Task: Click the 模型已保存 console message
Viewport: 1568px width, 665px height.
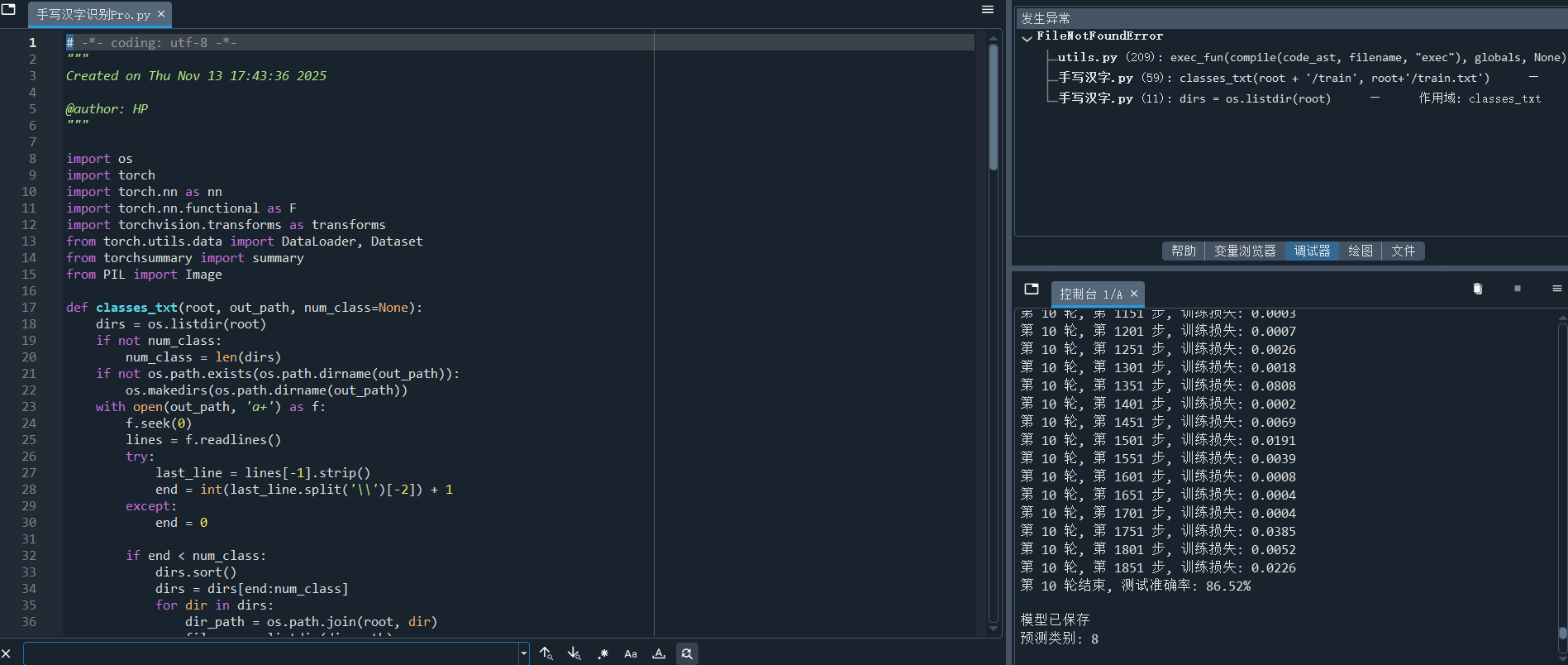Action: coord(1055,620)
